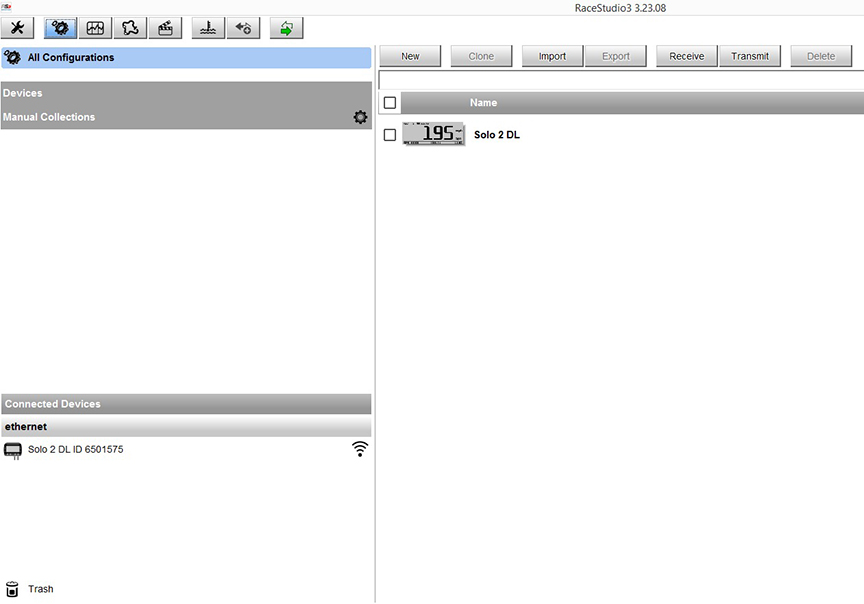Open Preferences with the wrench and screwdriver icon
The height and width of the screenshot is (604, 864).
point(18,28)
